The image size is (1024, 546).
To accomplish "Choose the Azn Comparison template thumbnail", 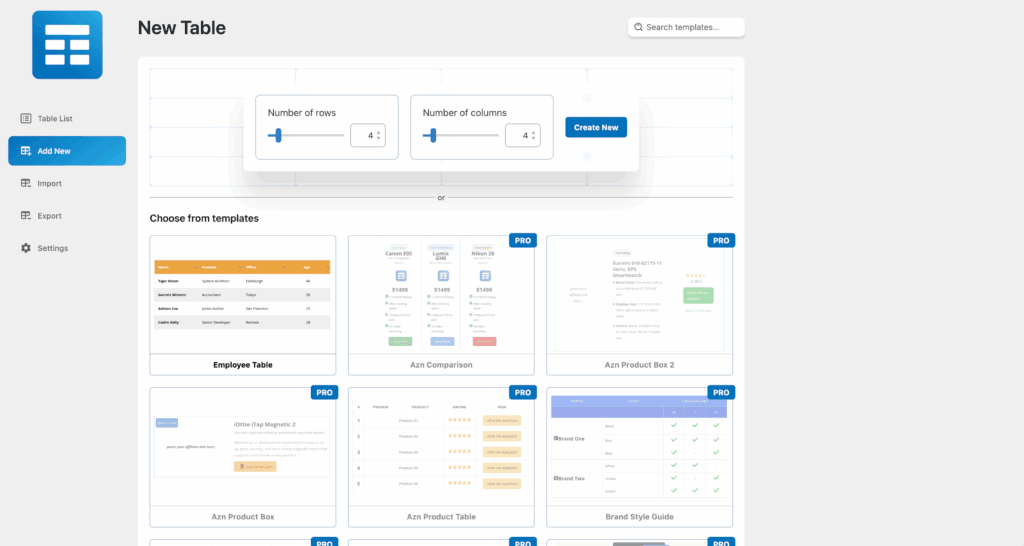I will coord(441,295).
